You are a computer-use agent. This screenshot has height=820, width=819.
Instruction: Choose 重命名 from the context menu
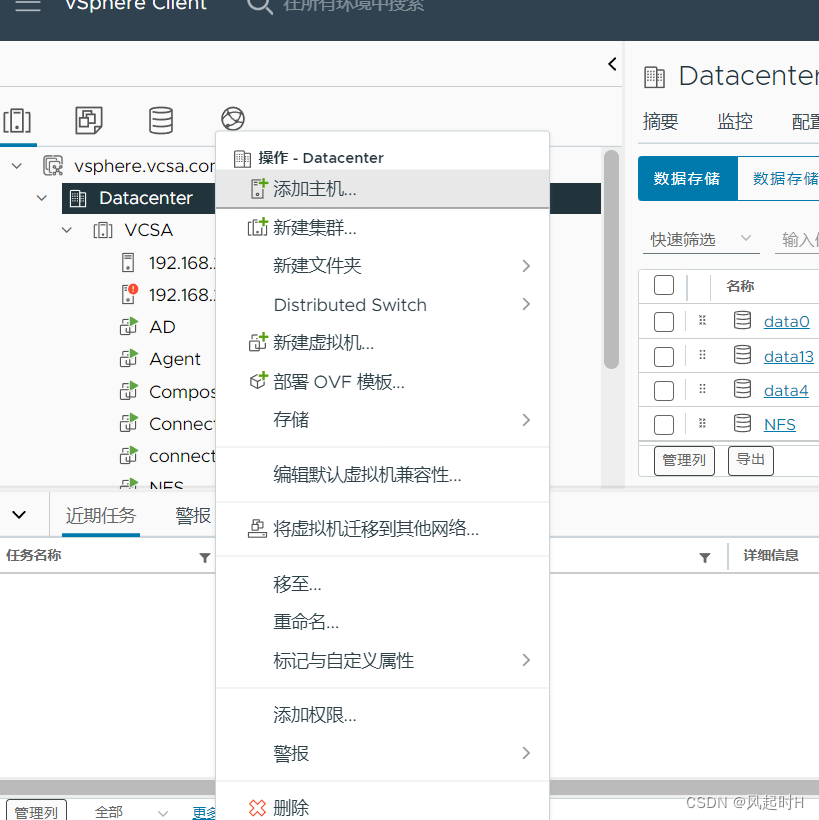(383, 622)
